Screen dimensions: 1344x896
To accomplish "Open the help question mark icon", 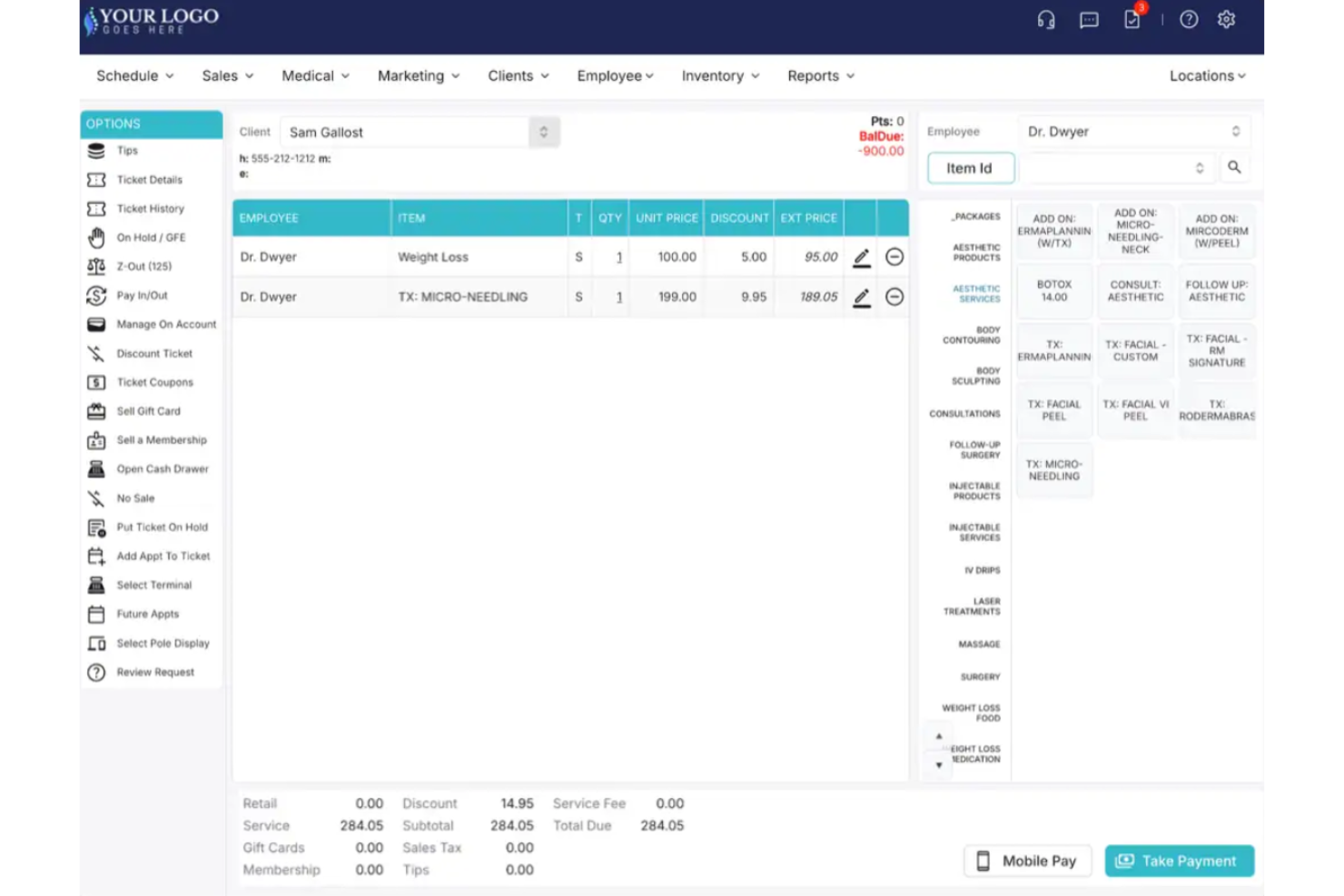I will (1189, 19).
